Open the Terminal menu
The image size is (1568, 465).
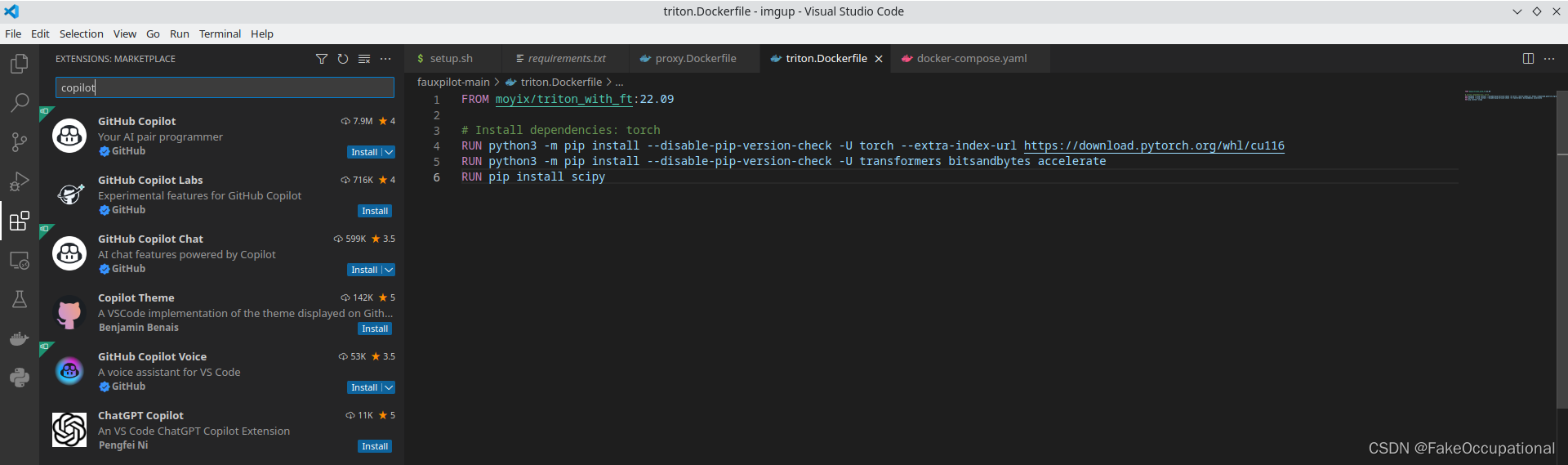pos(220,34)
